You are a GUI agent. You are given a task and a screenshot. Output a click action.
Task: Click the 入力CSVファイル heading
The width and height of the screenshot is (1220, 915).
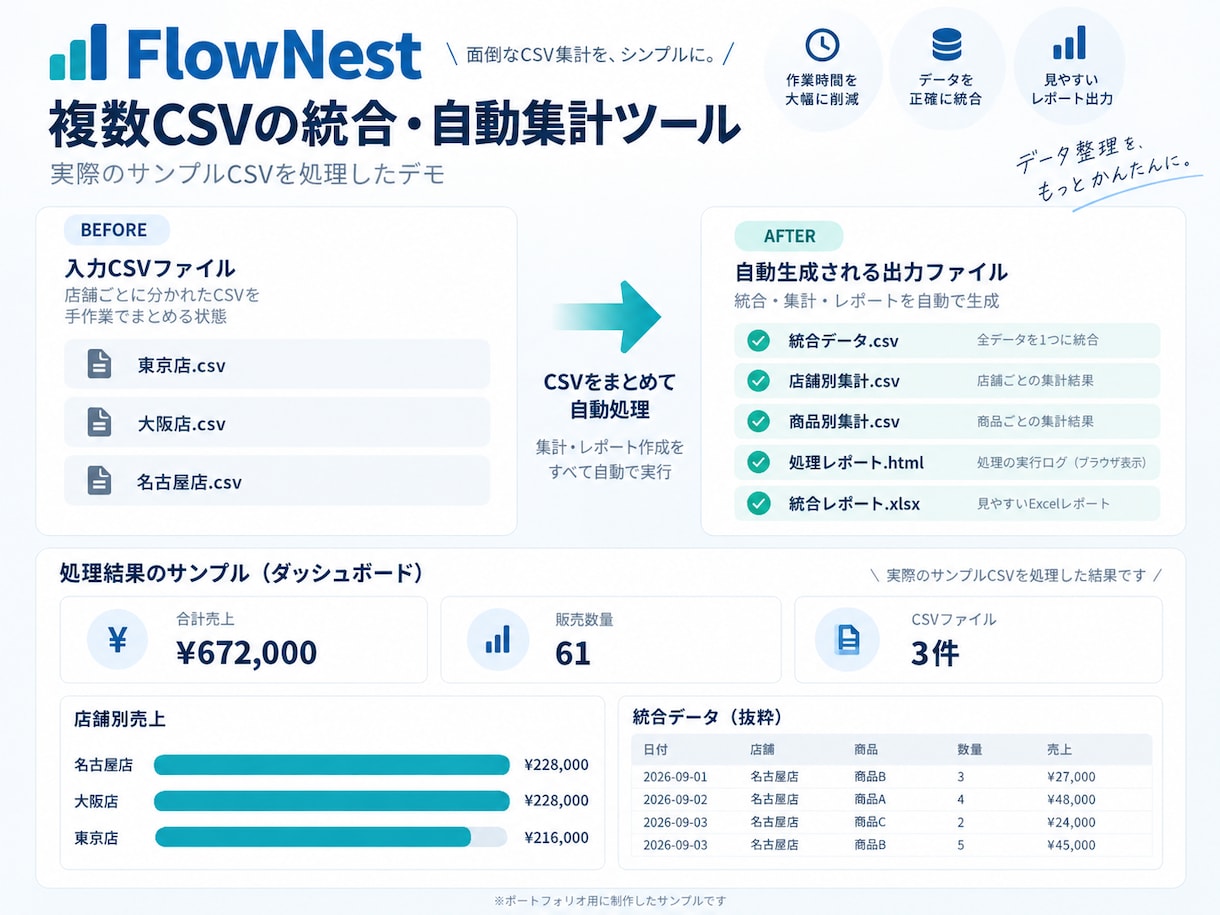point(150,268)
